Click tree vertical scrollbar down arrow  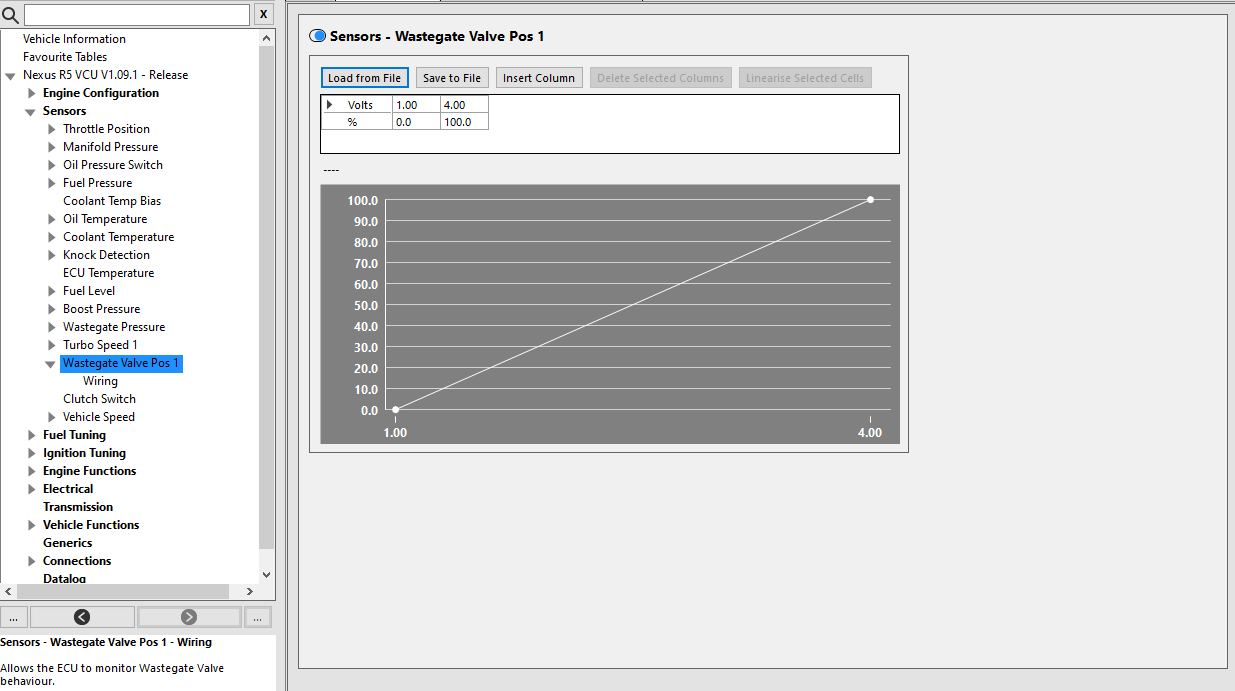click(266, 575)
